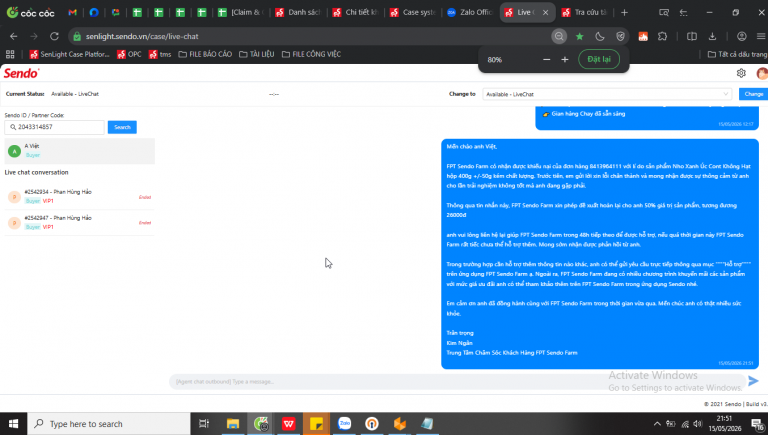This screenshot has height=435, width=768.
Task: Switch to the 'Case system' tab
Action: coord(412,12)
